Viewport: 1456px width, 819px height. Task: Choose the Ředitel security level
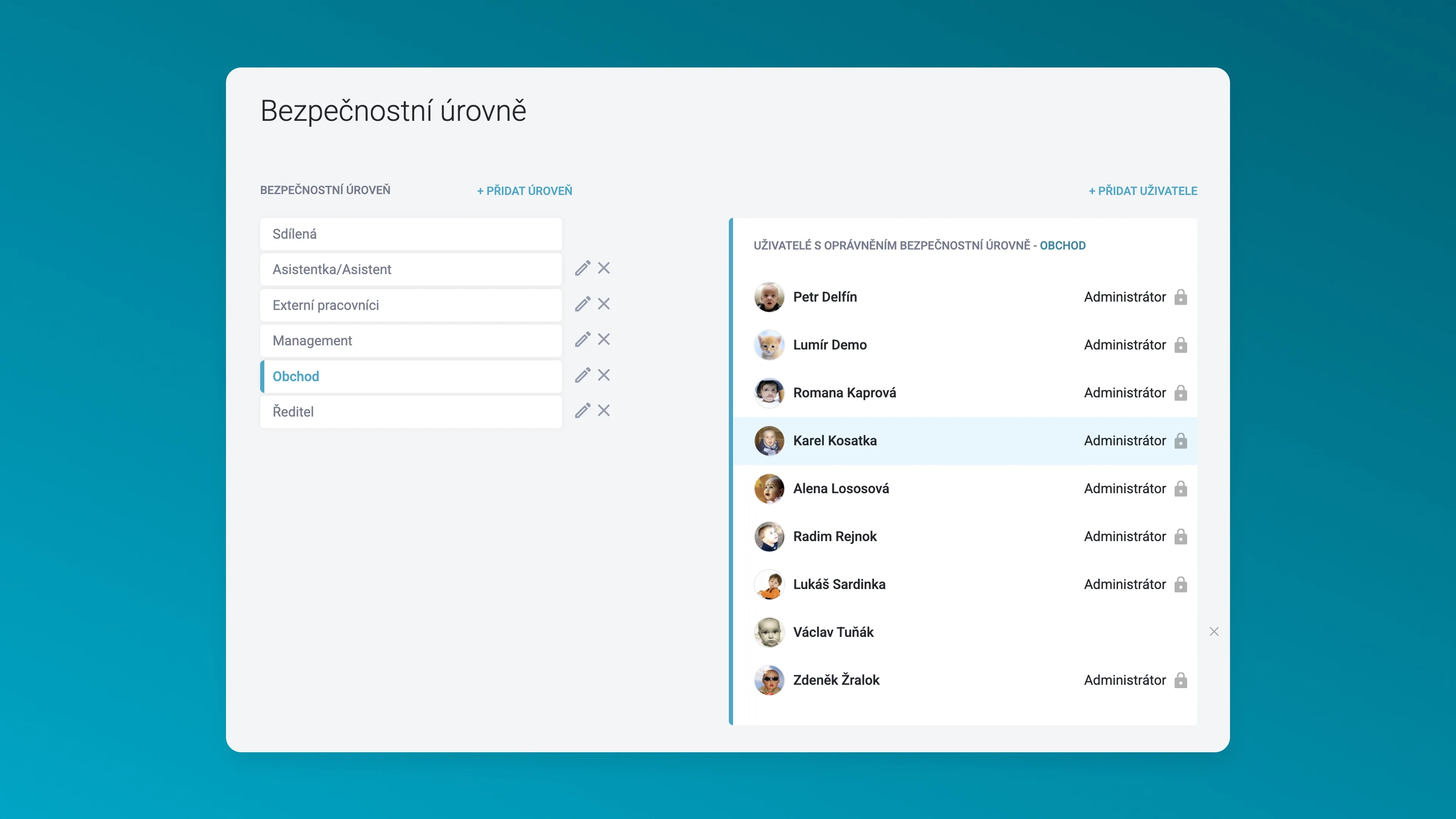[411, 412]
